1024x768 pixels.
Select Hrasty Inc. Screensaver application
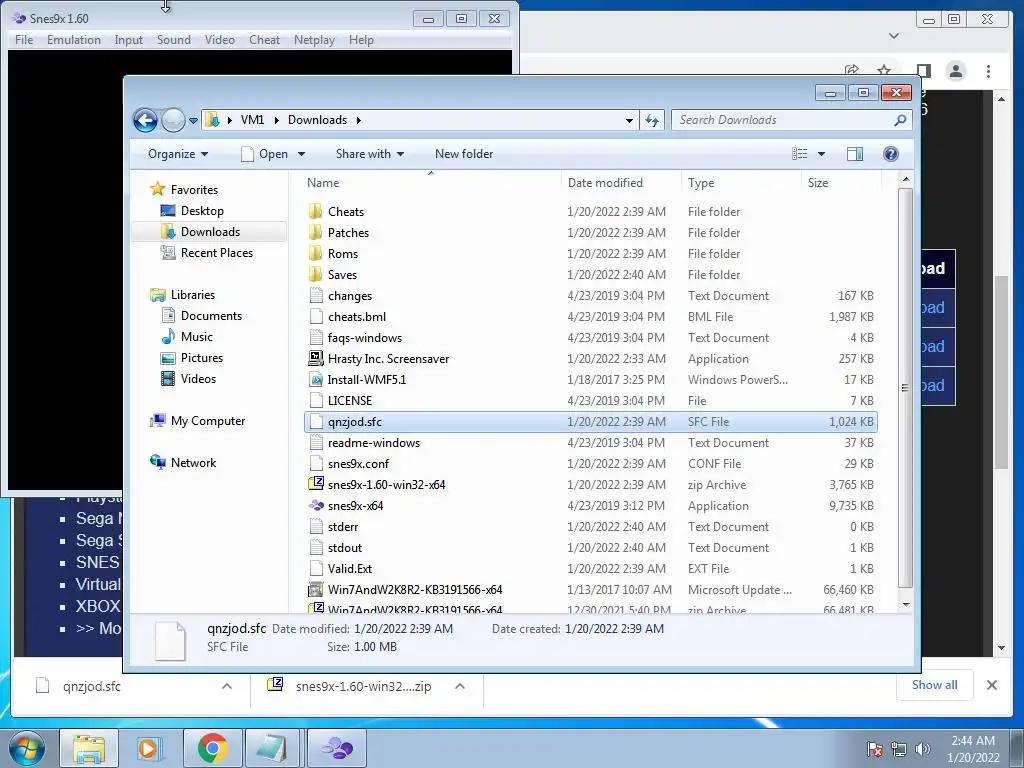click(x=388, y=359)
